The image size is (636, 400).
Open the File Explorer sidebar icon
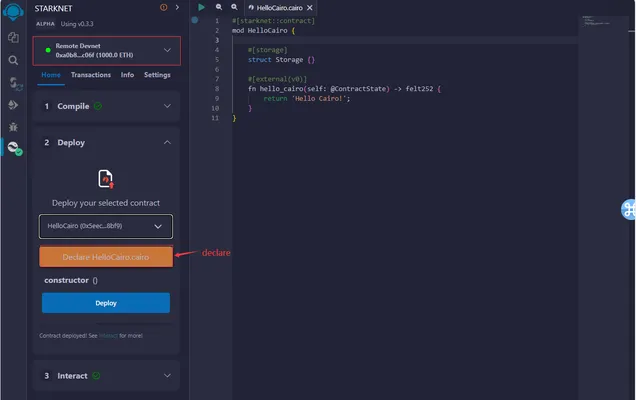(x=13, y=37)
